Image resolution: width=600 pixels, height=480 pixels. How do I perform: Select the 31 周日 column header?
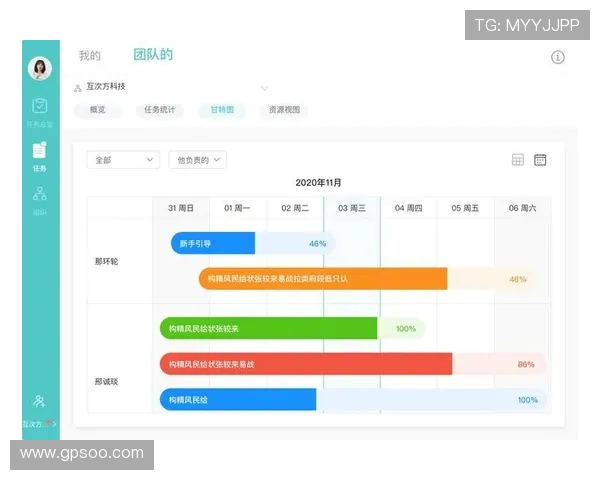[181, 208]
